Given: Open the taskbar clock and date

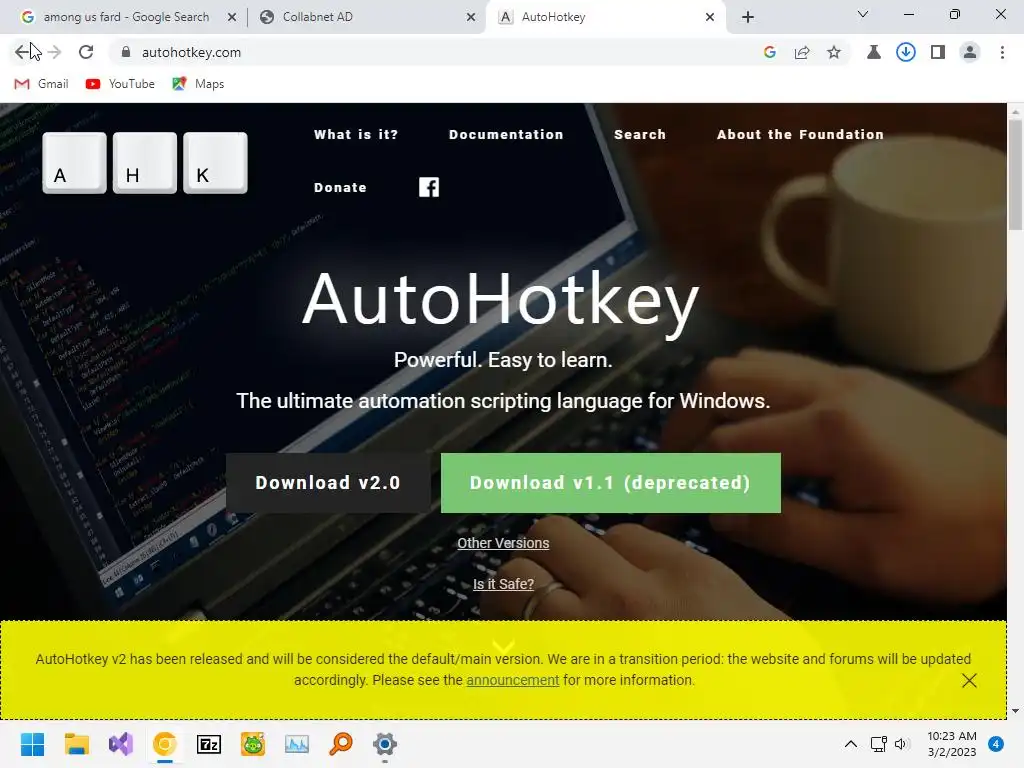Looking at the screenshot, I should click(952, 744).
